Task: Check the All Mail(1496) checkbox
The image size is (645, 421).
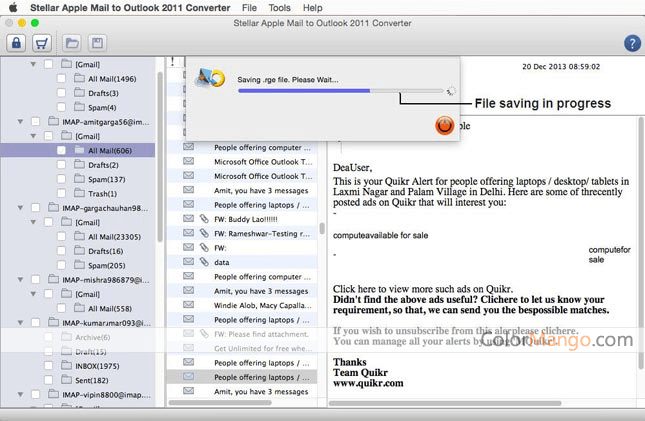Action: (61, 79)
